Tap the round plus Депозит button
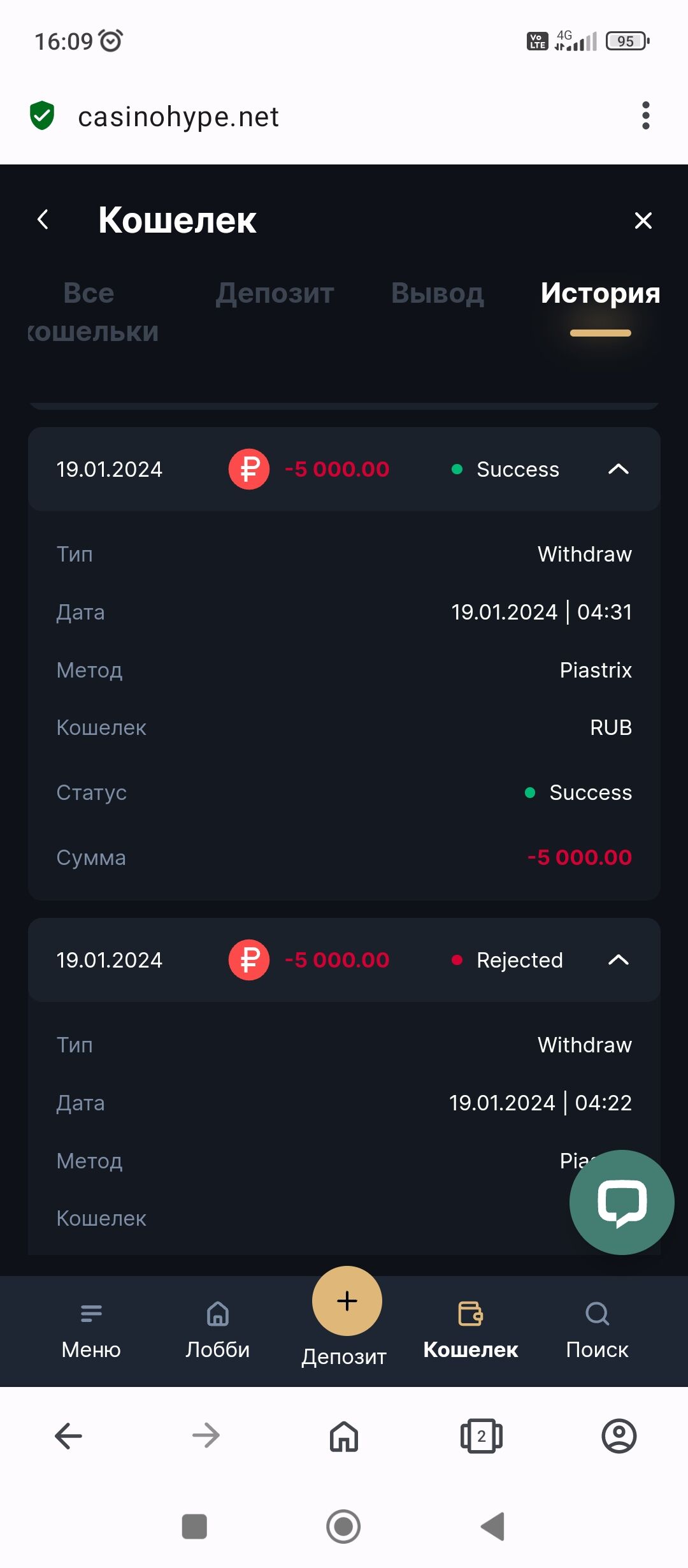The image size is (688, 1568). (347, 1301)
